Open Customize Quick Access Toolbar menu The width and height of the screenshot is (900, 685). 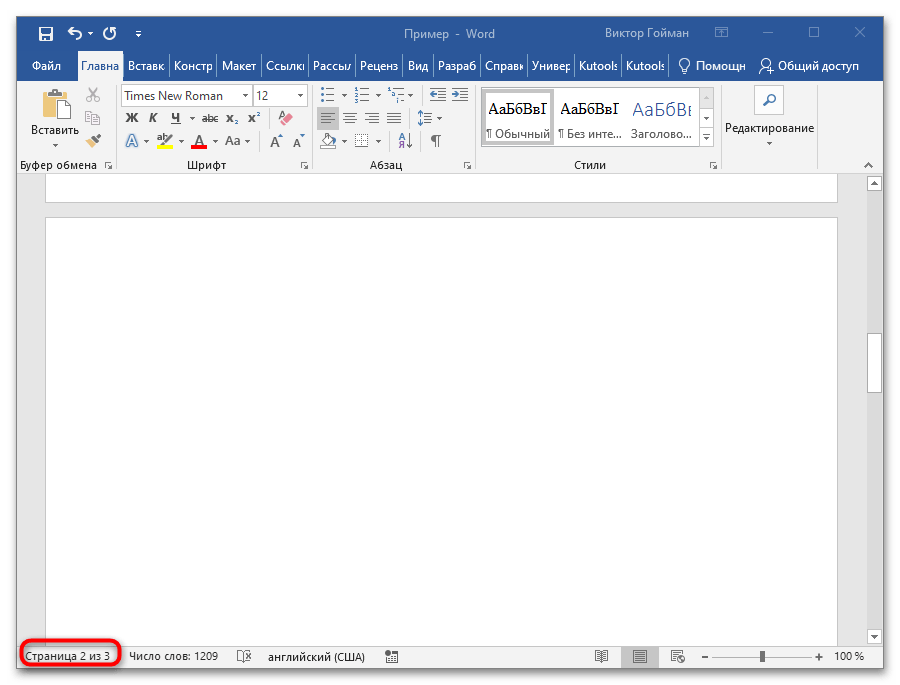(x=138, y=34)
